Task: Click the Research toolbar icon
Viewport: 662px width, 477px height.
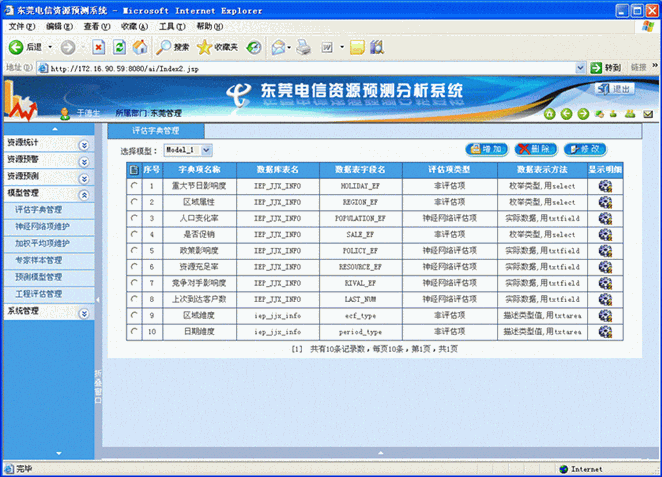Action: click(x=377, y=47)
